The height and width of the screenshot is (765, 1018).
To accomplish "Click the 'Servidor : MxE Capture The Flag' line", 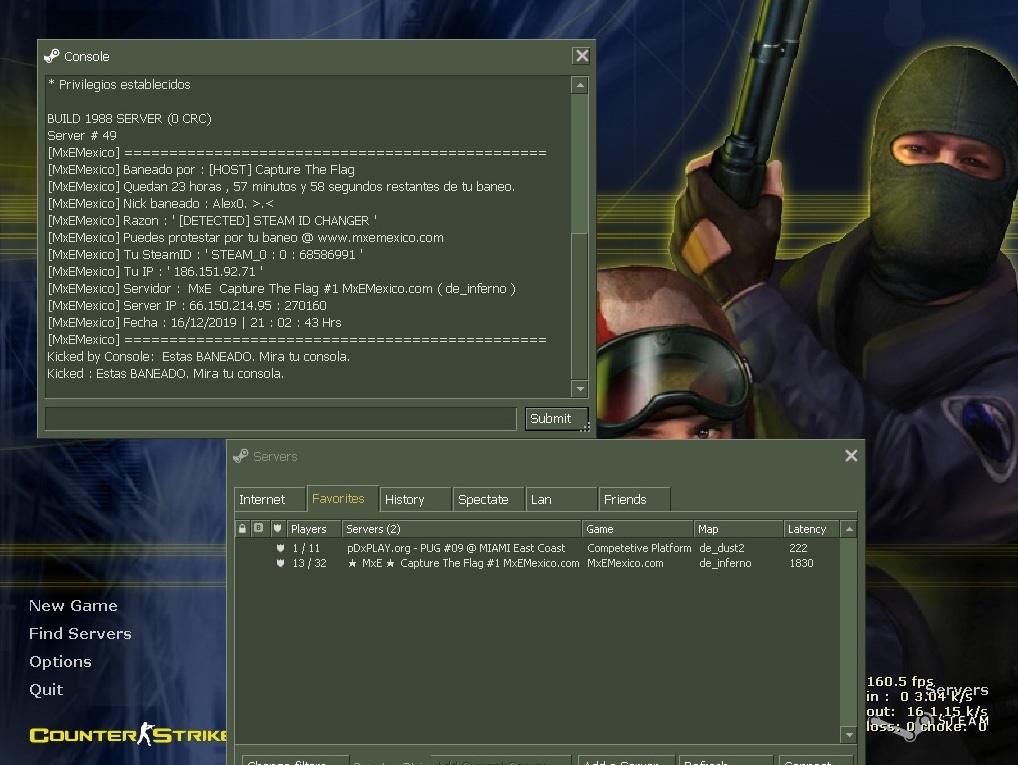I will 281,288.
